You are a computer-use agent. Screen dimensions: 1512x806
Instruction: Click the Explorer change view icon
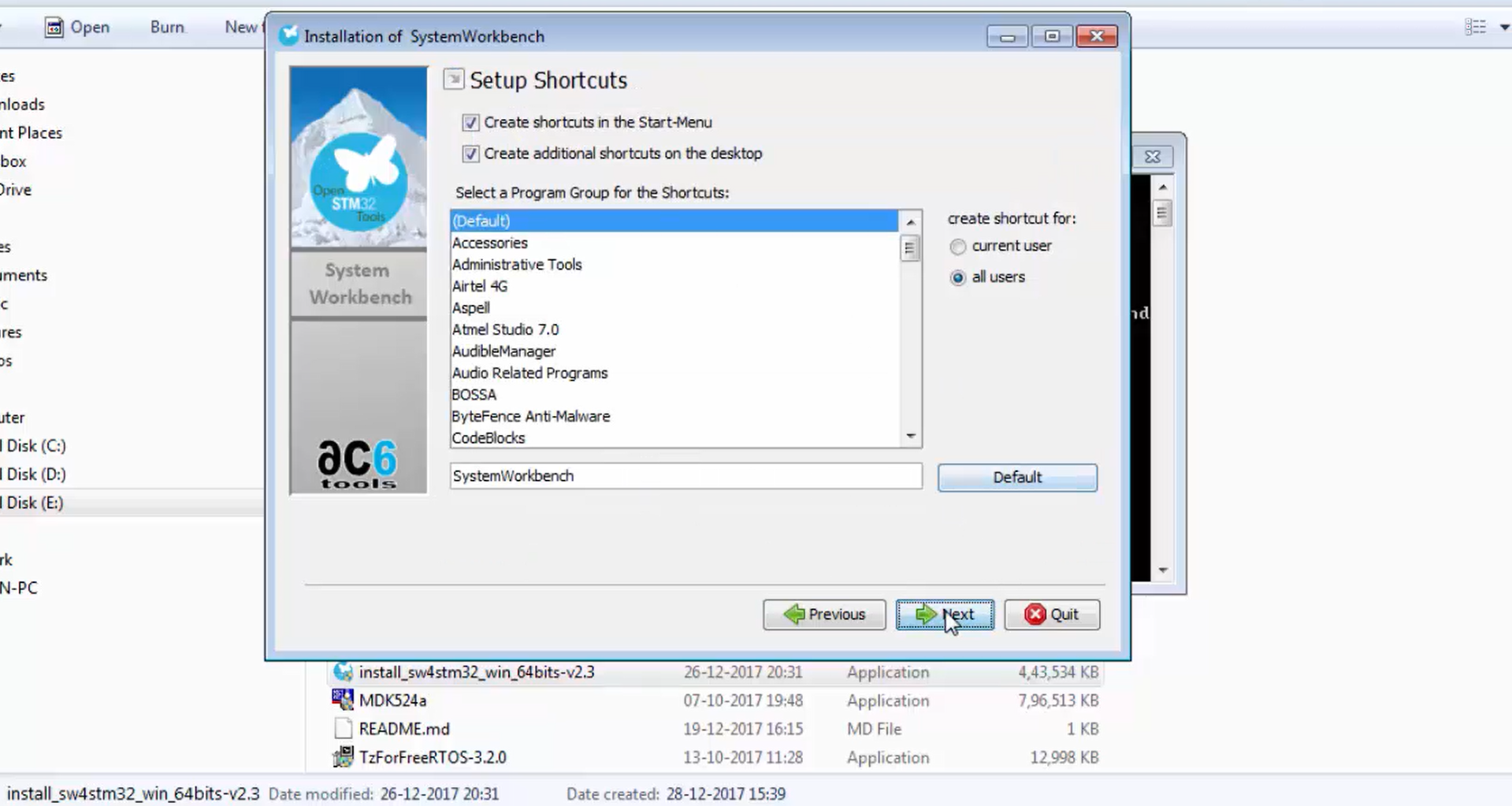(1476, 28)
